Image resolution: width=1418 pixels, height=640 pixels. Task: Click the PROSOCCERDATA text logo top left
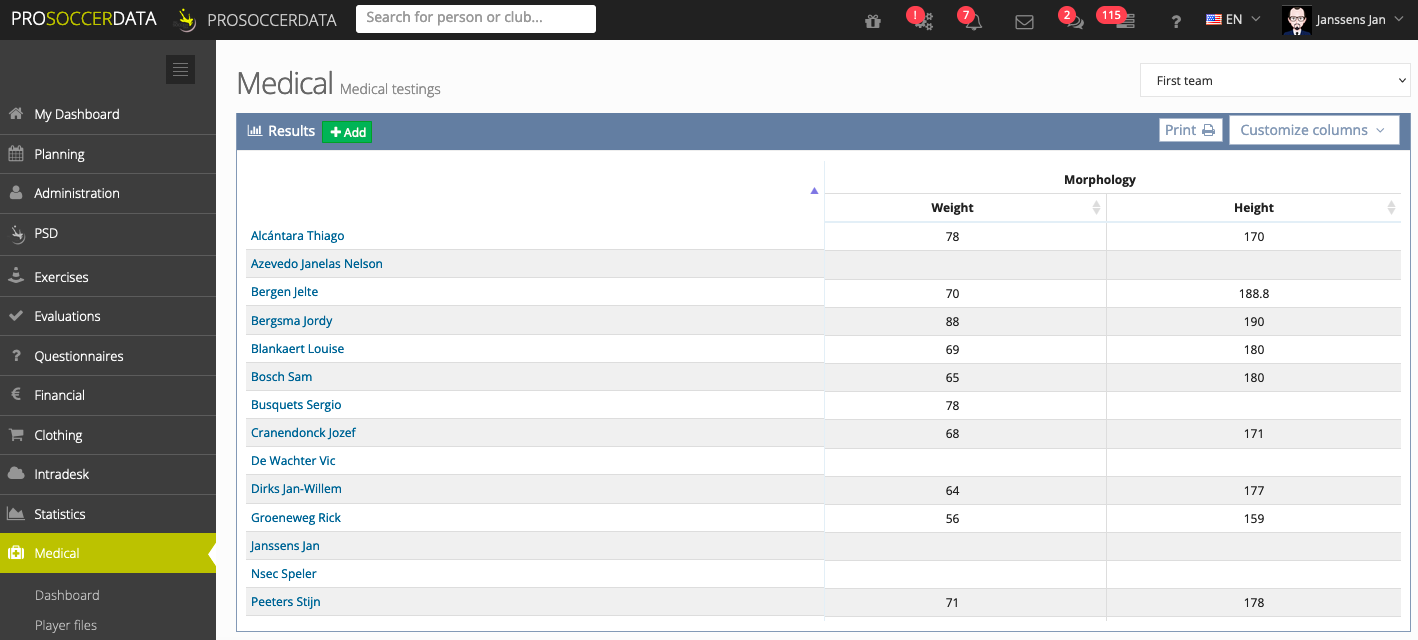(x=84, y=19)
